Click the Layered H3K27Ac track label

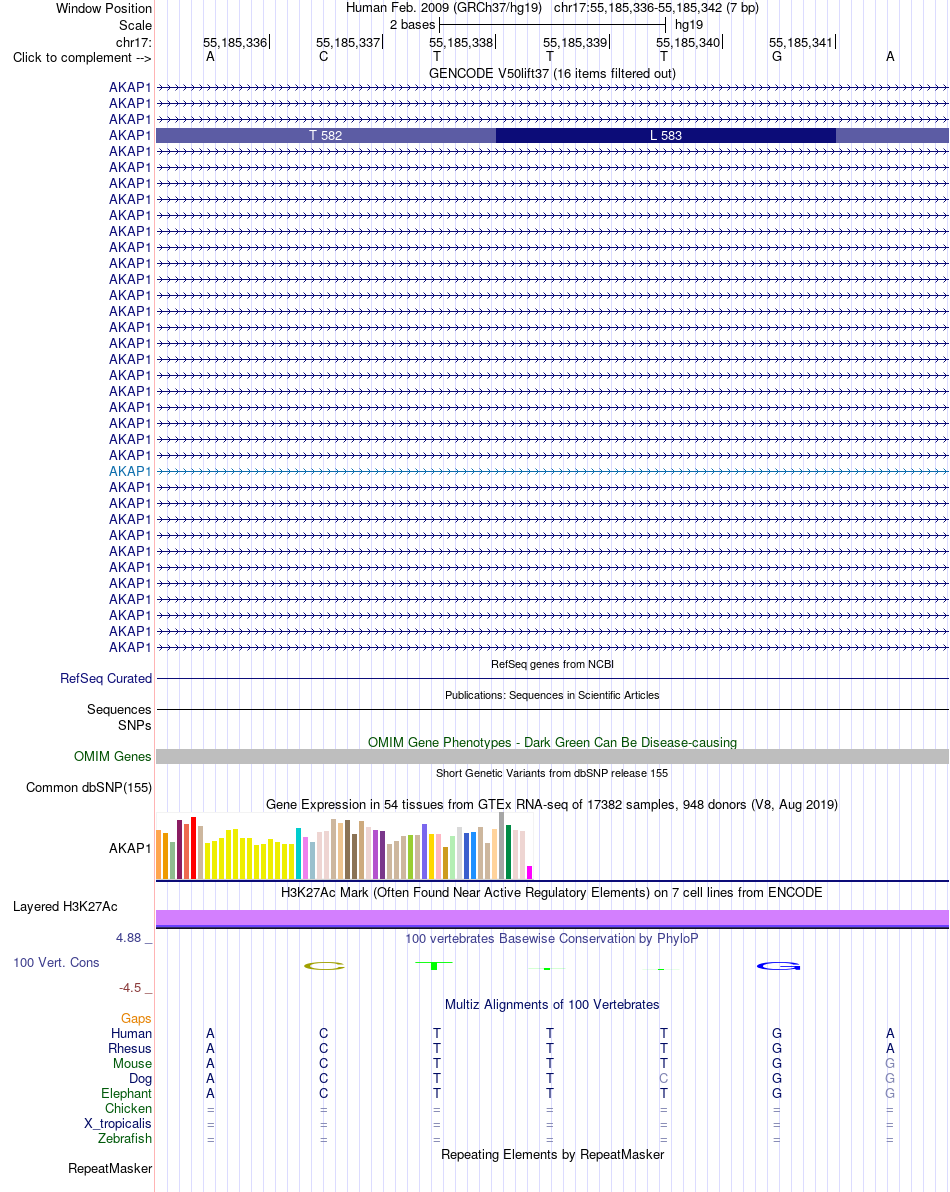tap(65, 907)
